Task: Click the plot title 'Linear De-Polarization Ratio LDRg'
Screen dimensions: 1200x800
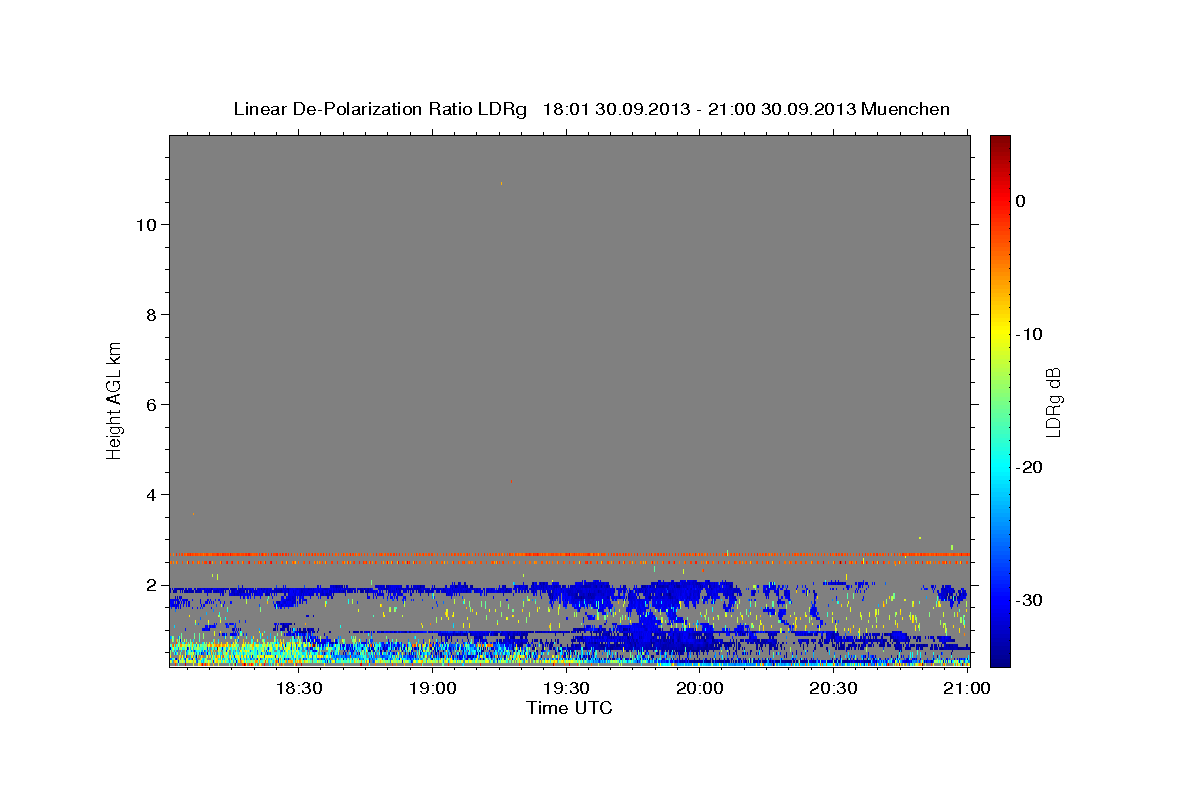Action: 380,109
